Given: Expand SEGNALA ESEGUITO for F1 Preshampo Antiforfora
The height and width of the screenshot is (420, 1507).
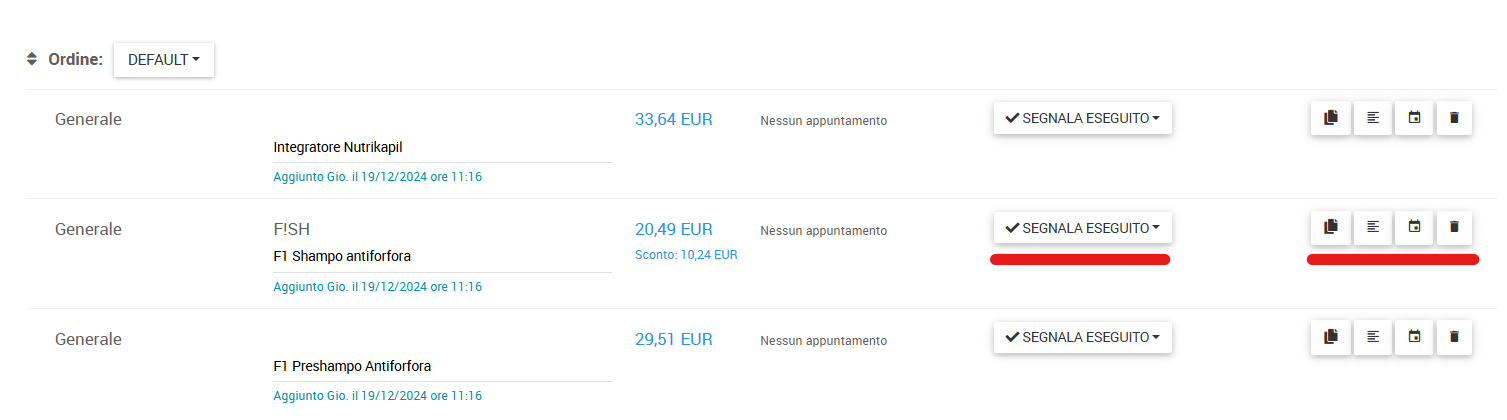Looking at the screenshot, I should click(x=1083, y=338).
